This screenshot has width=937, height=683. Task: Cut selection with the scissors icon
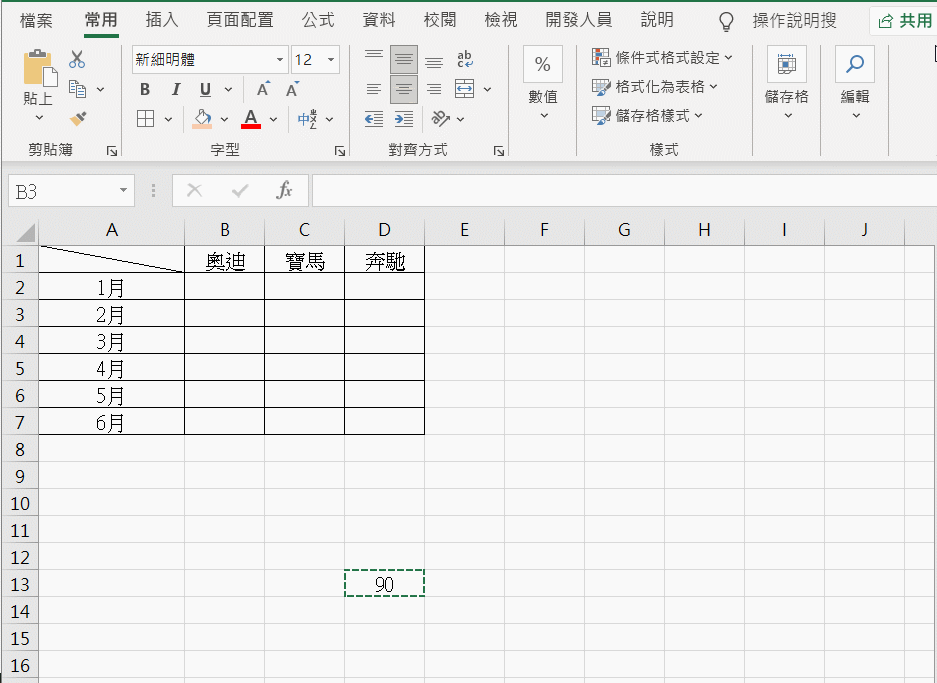[x=77, y=59]
